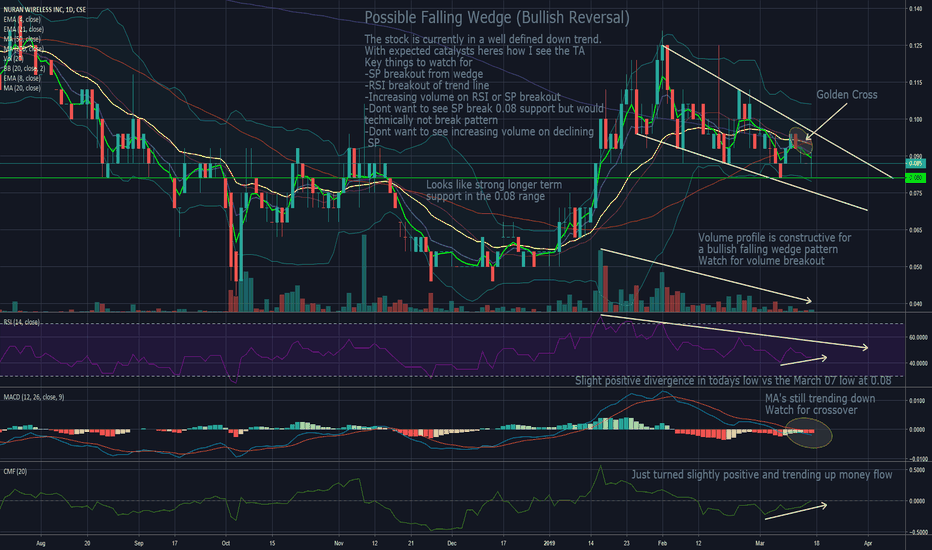Select the 'strong longer term support' annotation
The height and width of the screenshot is (550, 932).
[x=493, y=190]
